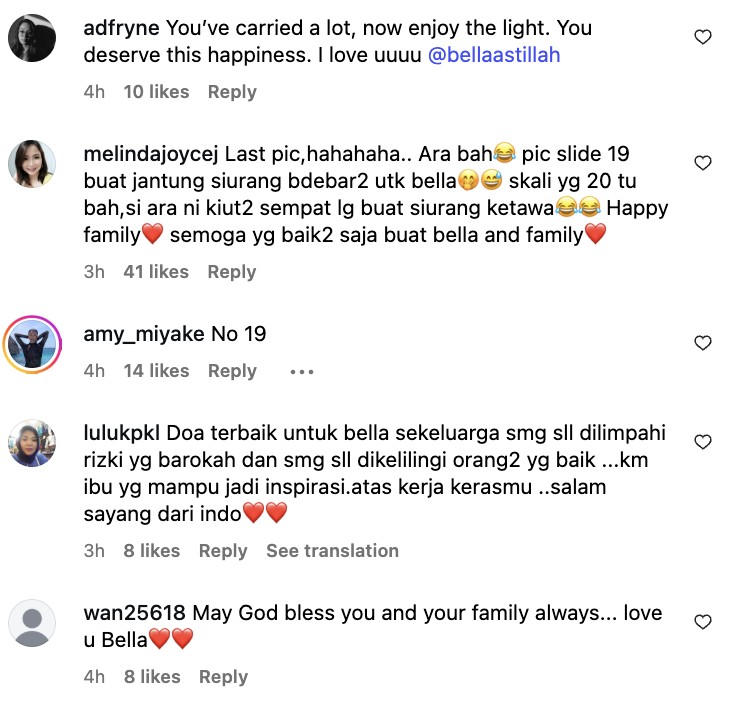View 10 likes on adfryne's comment
Screen dimensions: 730x726
pyautogui.click(x=156, y=92)
